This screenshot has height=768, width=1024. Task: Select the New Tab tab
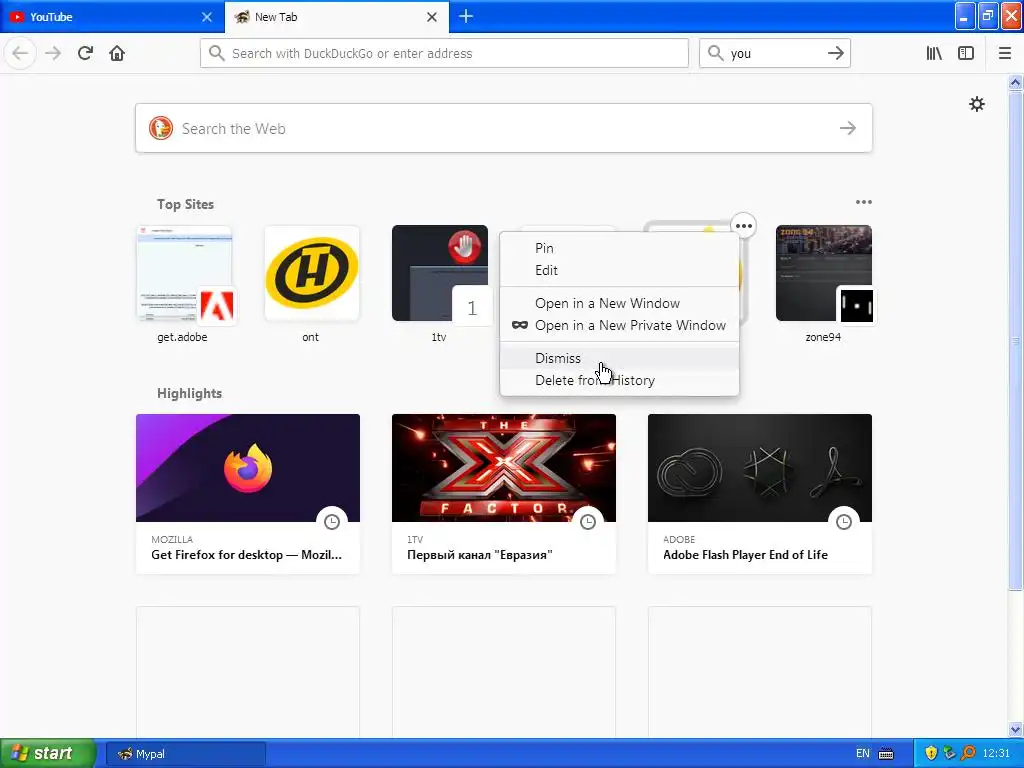tap(337, 17)
